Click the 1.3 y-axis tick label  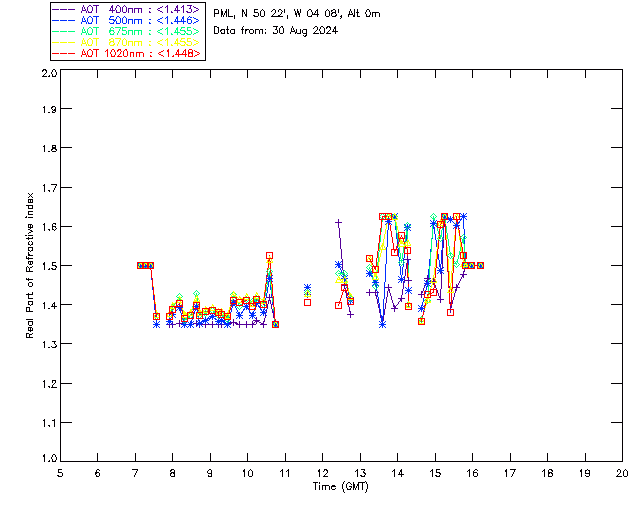[49, 344]
